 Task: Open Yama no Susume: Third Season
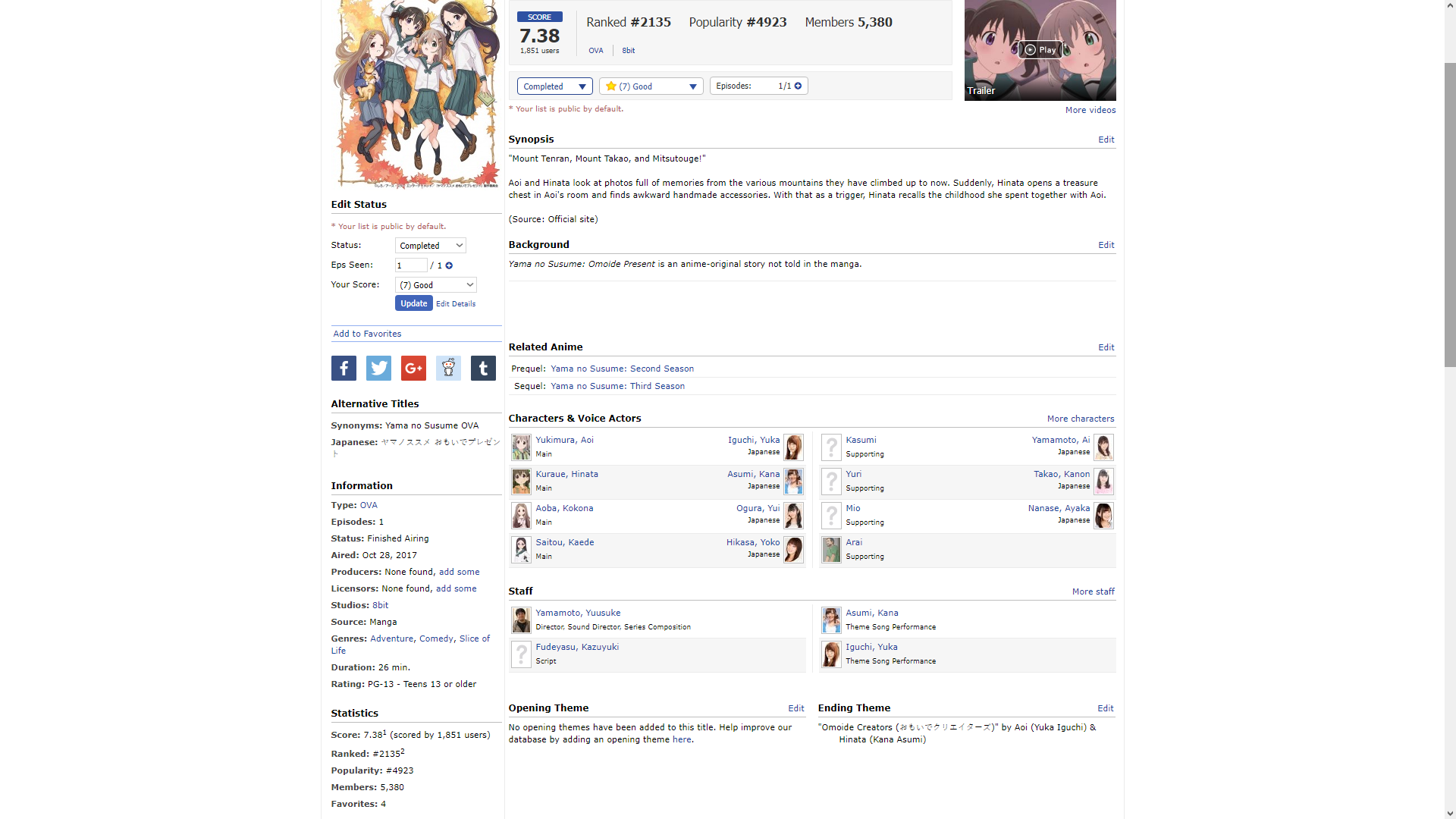coord(617,386)
